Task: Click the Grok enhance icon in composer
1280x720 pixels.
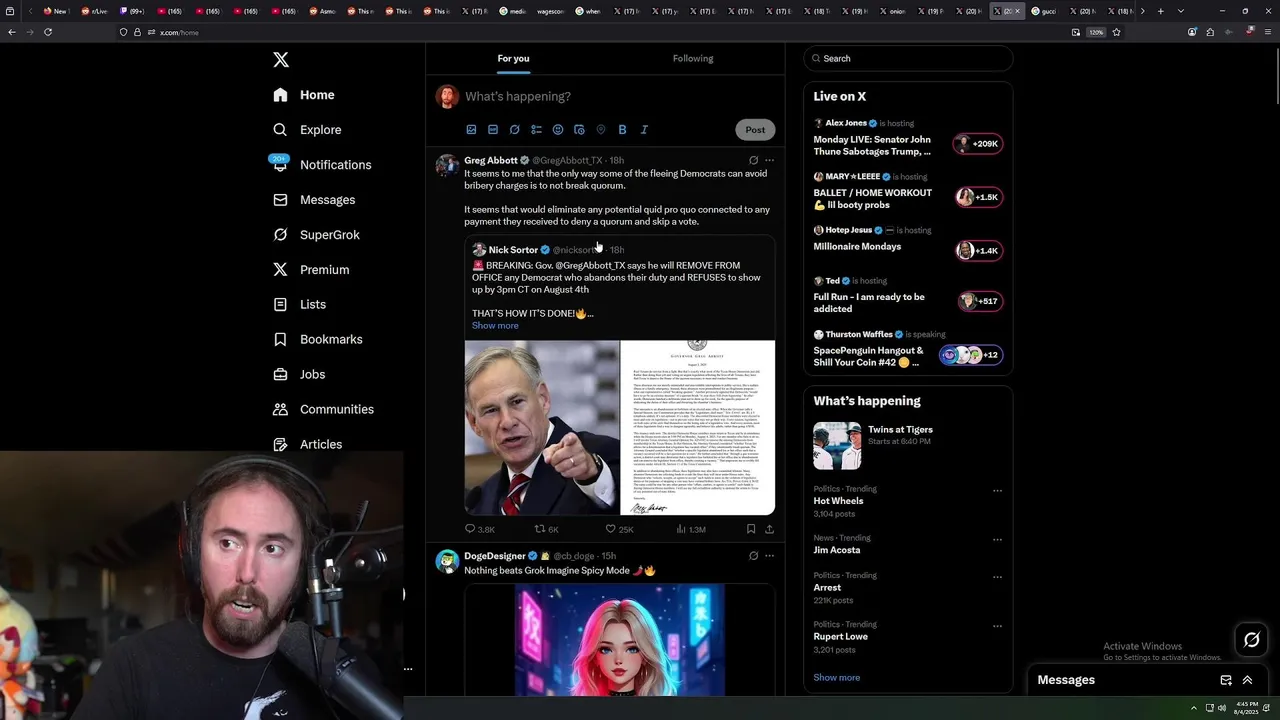Action: coord(515,130)
